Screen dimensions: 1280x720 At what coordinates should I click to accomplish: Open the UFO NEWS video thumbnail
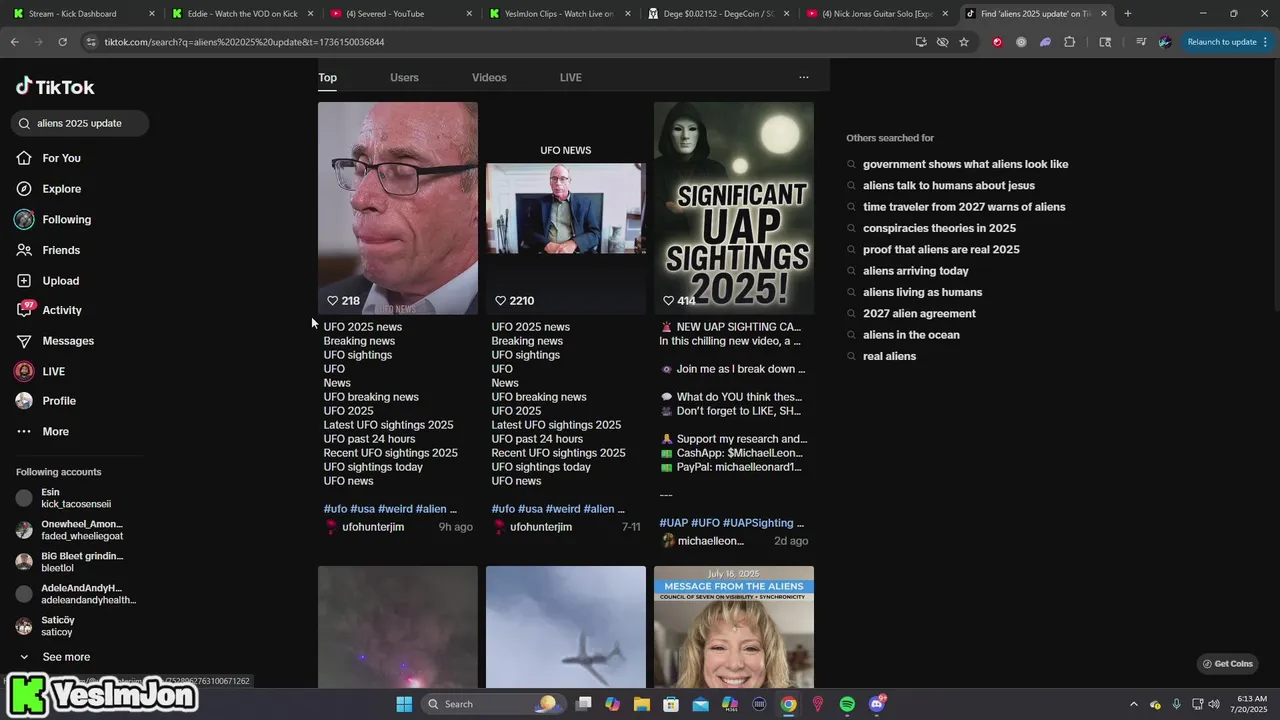pyautogui.click(x=566, y=208)
